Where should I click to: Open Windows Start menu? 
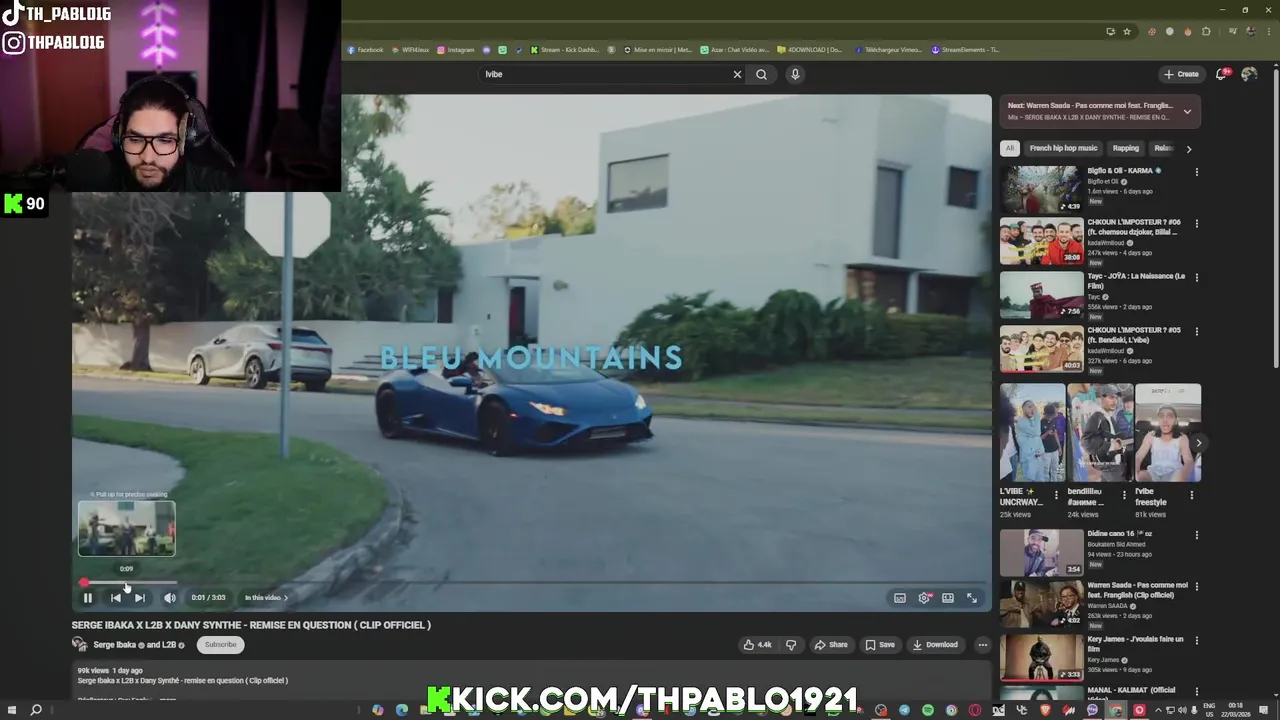coord(12,710)
